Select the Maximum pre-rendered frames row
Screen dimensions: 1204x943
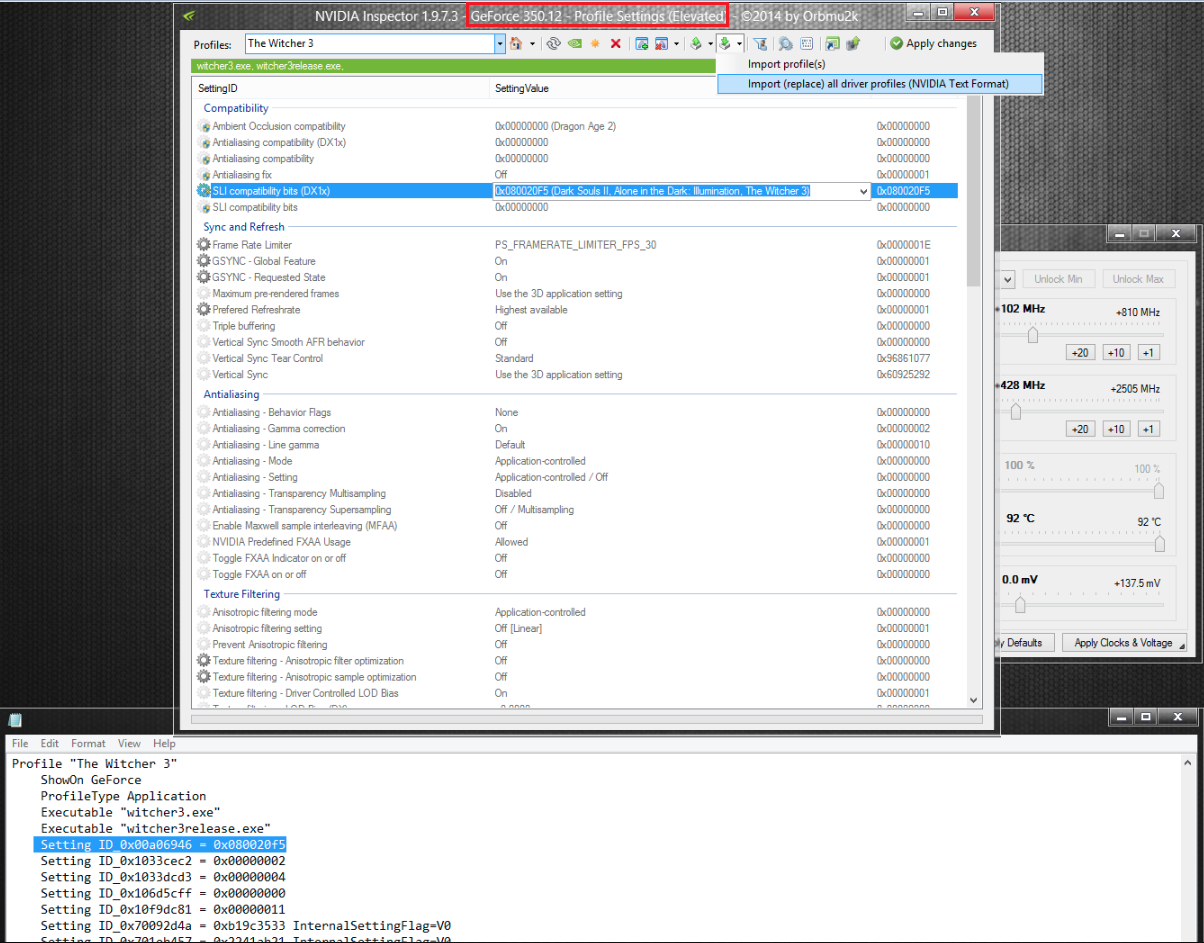point(578,294)
